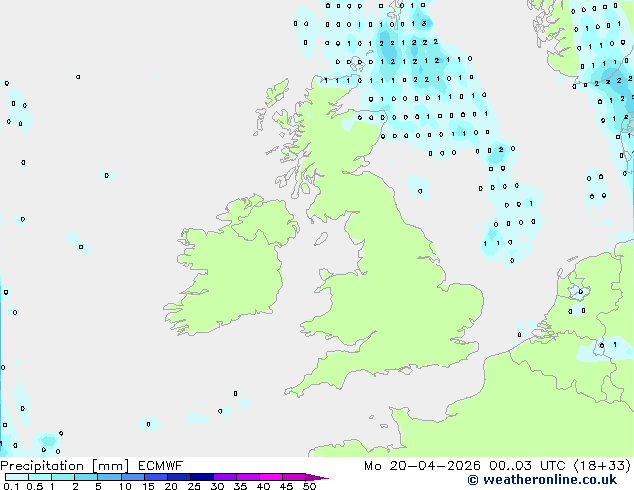Click the '00..03' time range text
The height and width of the screenshot is (490, 634).
tap(510, 466)
